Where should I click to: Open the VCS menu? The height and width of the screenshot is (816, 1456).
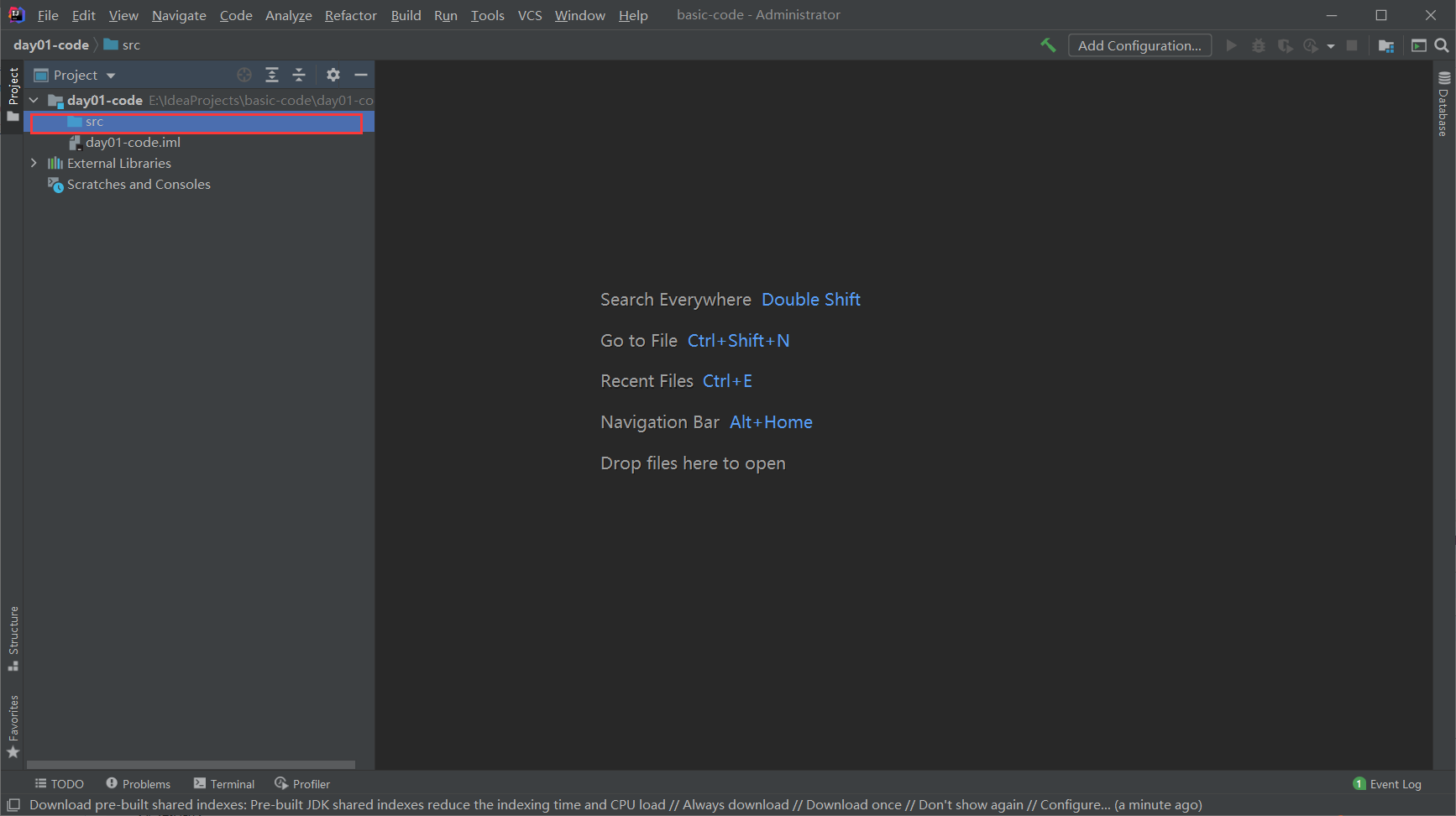[530, 15]
